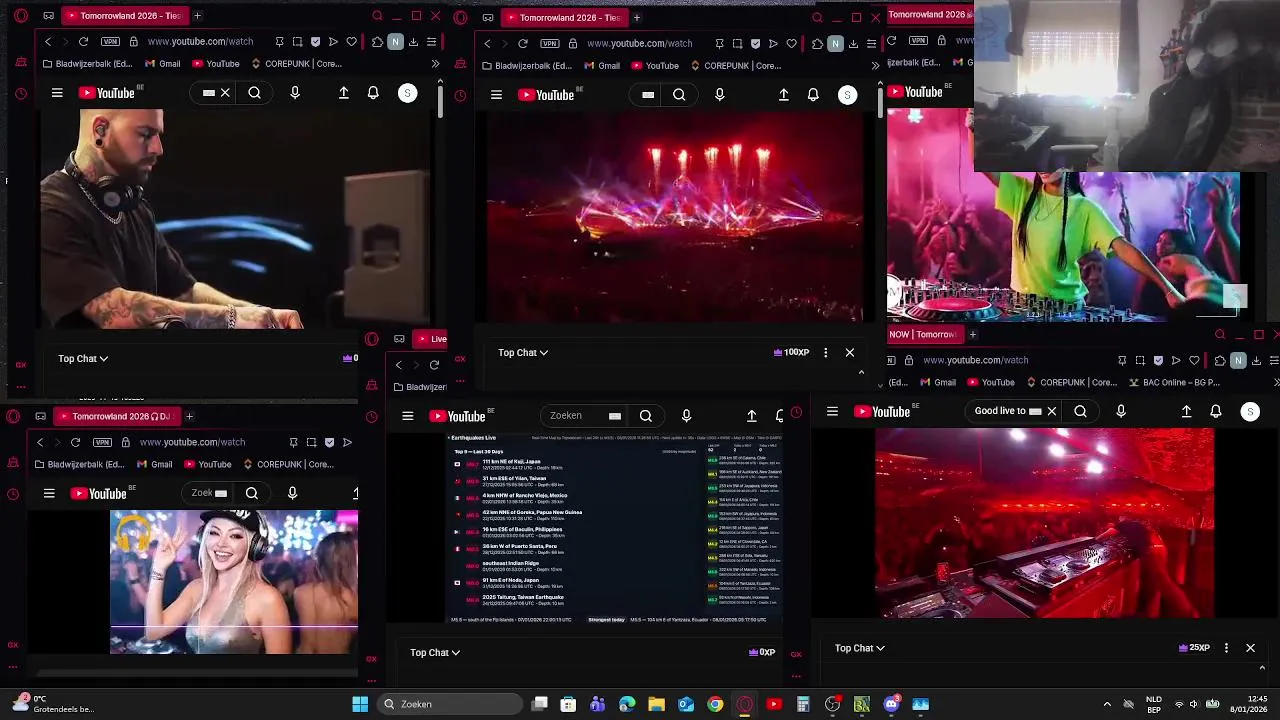The image size is (1280, 720).
Task: Launch Google Chrome from the taskbar
Action: (x=715, y=704)
